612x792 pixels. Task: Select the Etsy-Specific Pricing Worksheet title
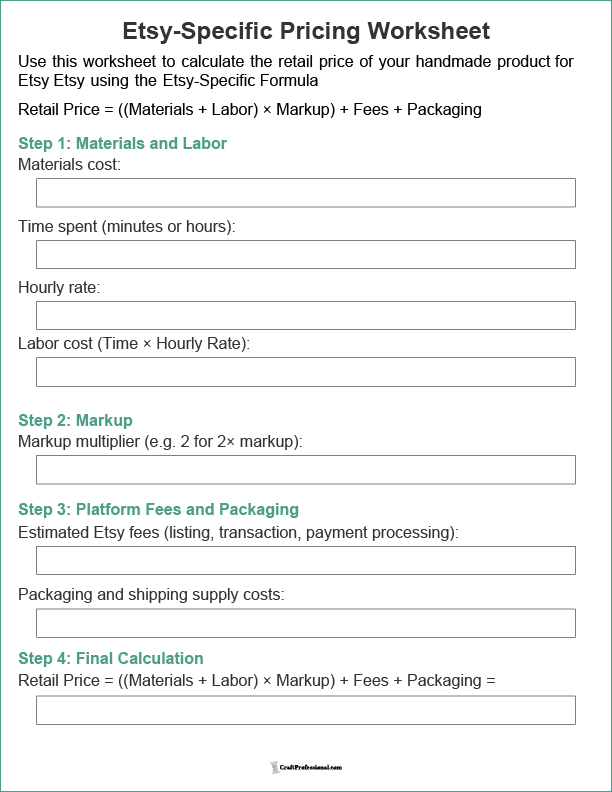[306, 31]
